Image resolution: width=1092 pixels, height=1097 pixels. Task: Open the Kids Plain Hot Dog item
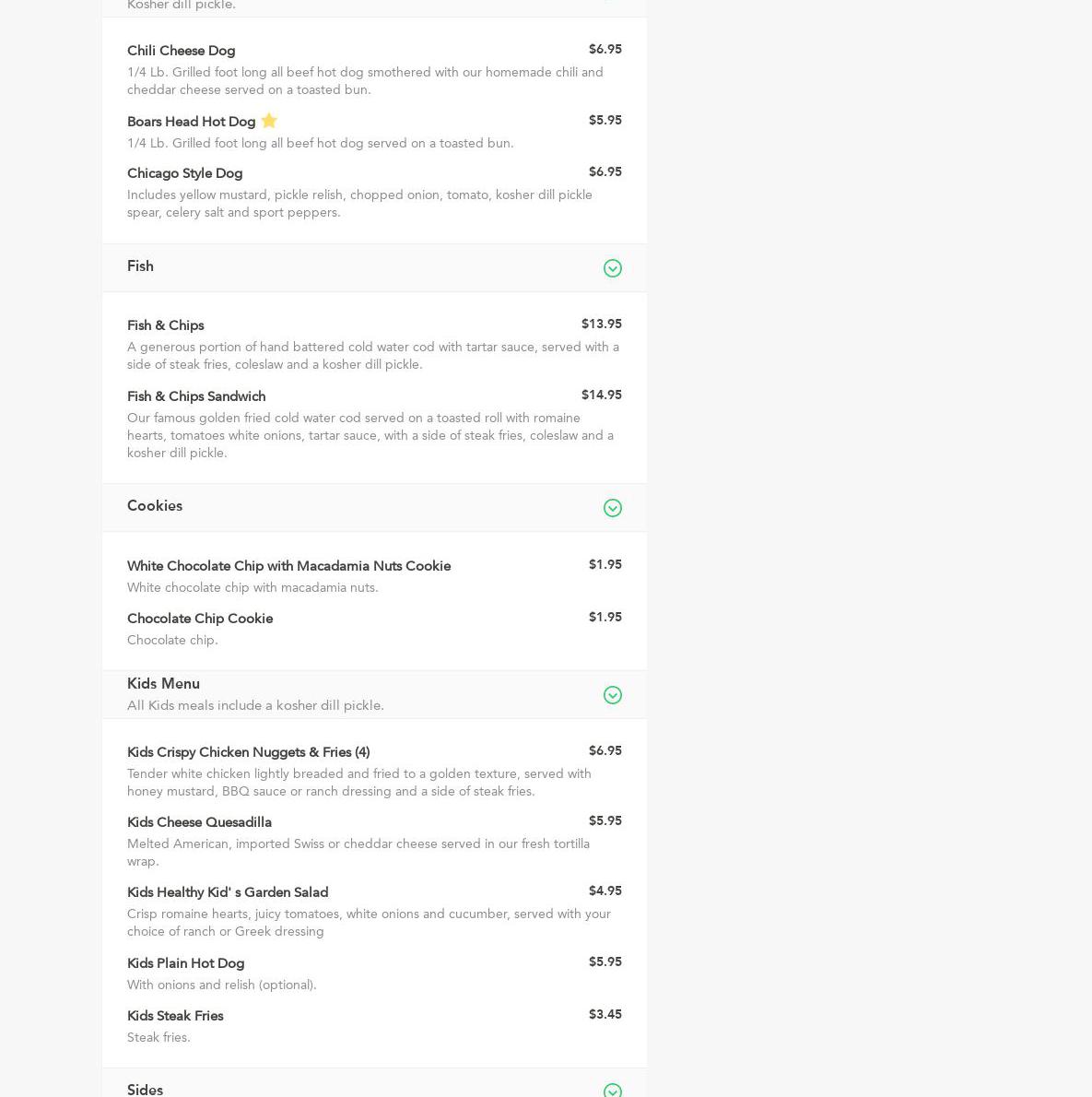(x=185, y=963)
